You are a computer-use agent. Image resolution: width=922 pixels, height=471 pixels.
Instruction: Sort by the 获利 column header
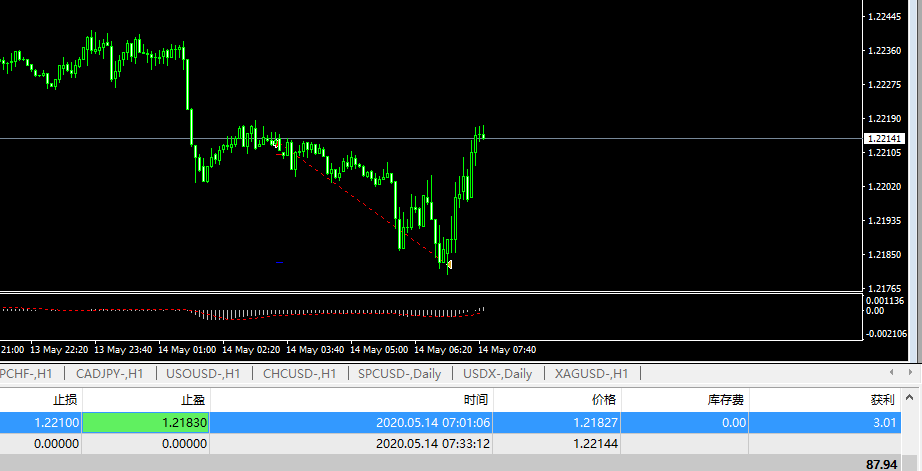[883, 400]
